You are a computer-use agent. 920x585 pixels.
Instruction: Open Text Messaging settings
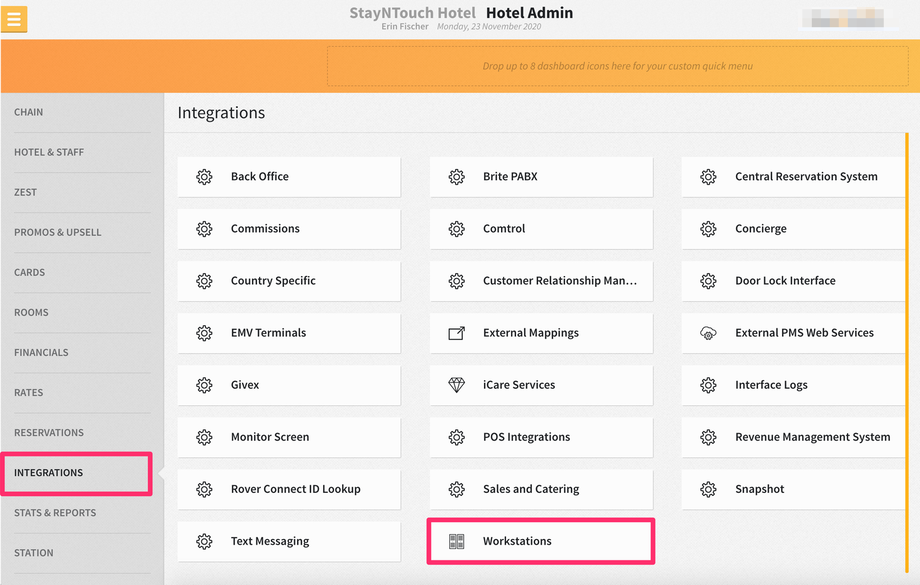click(x=289, y=542)
